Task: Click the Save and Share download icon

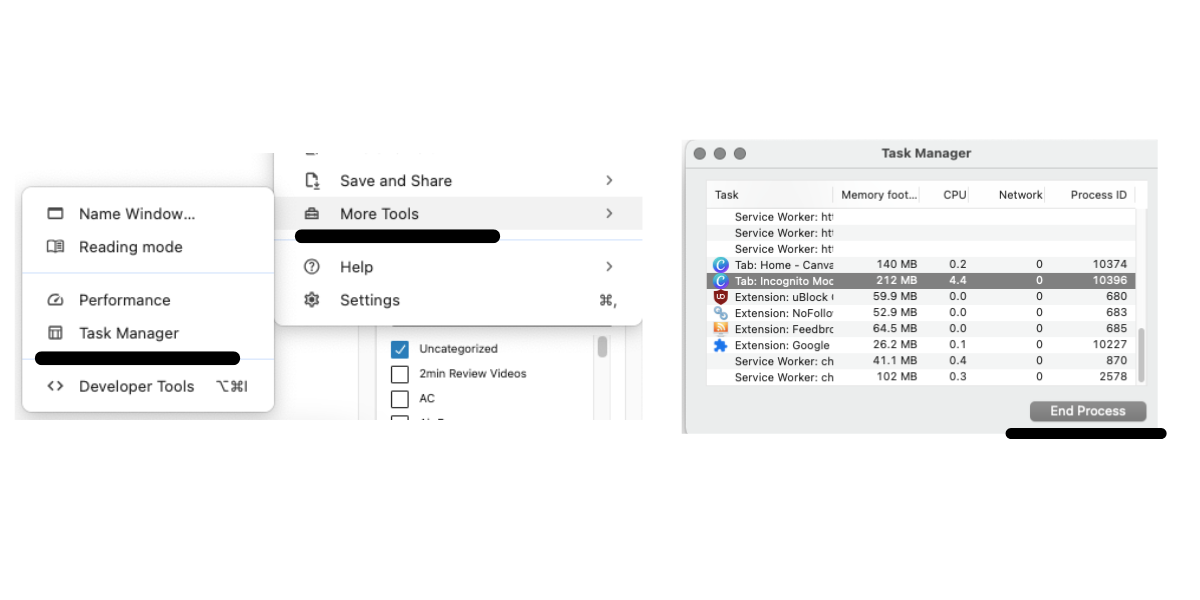Action: click(x=311, y=180)
